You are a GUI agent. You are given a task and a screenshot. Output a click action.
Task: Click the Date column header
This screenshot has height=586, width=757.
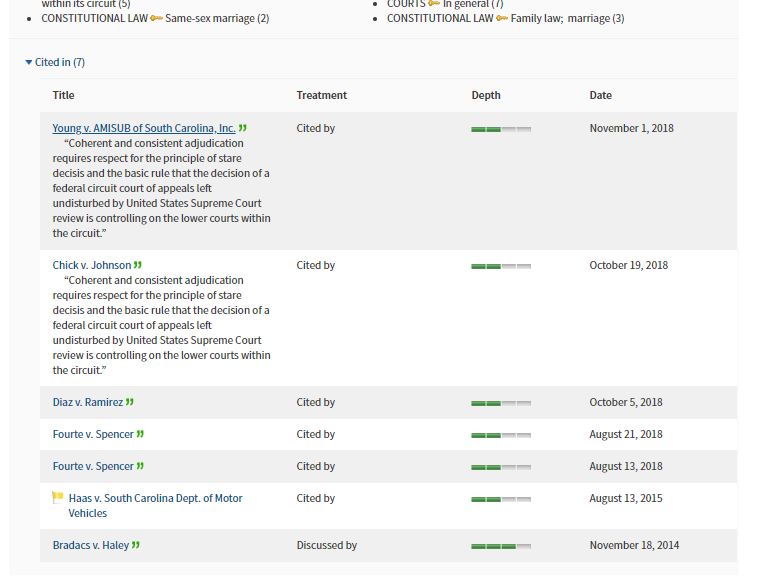(601, 95)
